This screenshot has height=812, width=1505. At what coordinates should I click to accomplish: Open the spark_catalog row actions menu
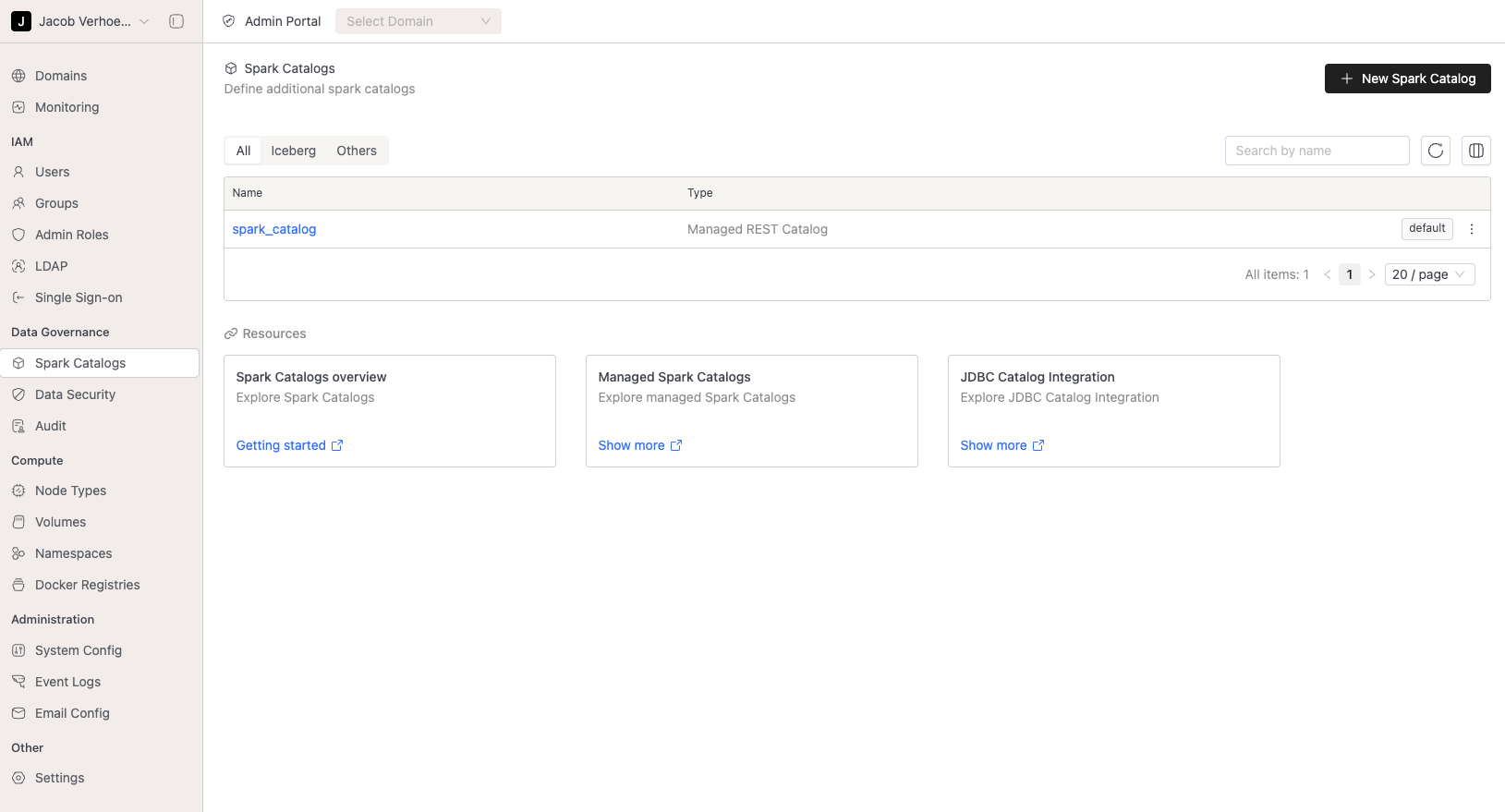[1472, 229]
